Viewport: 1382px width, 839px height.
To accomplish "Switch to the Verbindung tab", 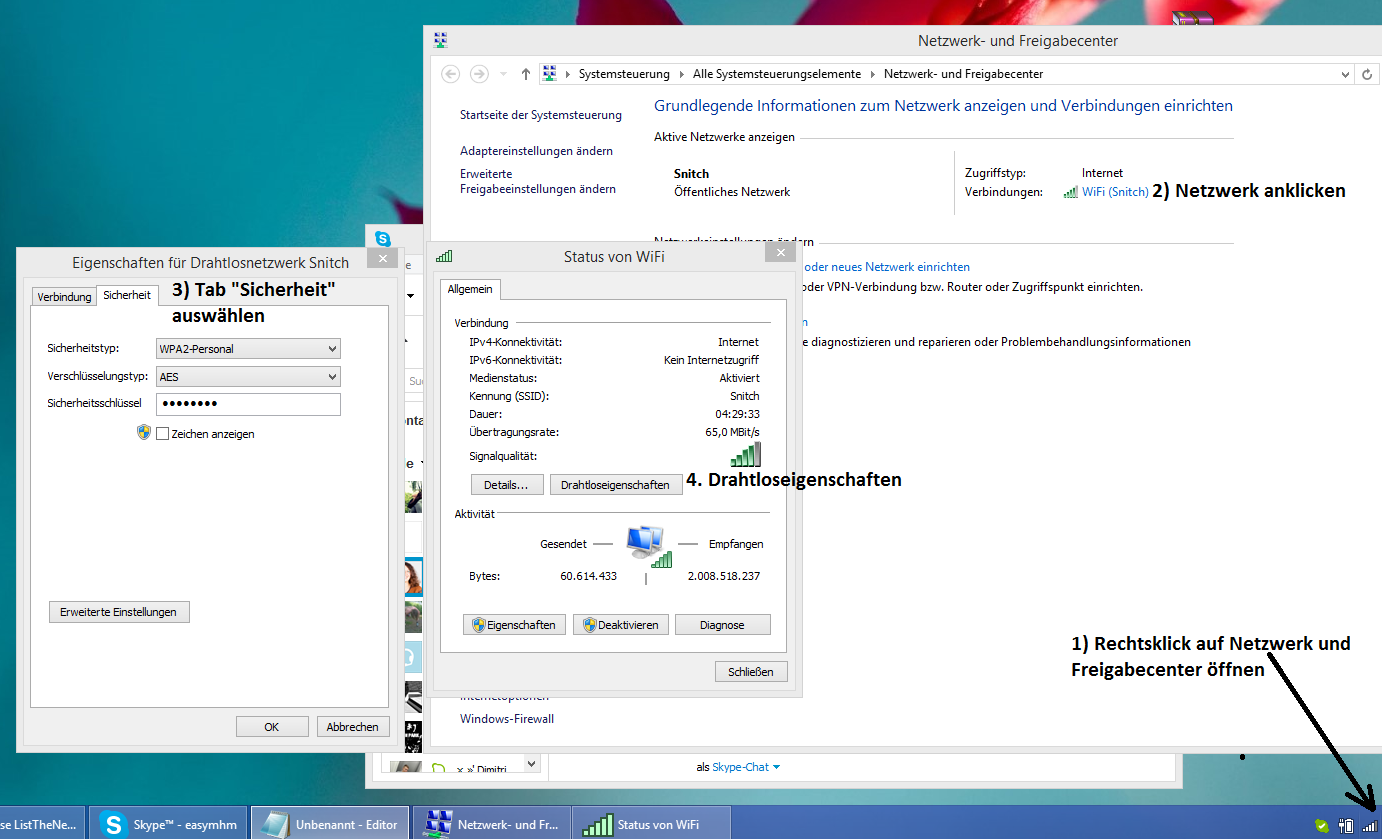I will [64, 297].
